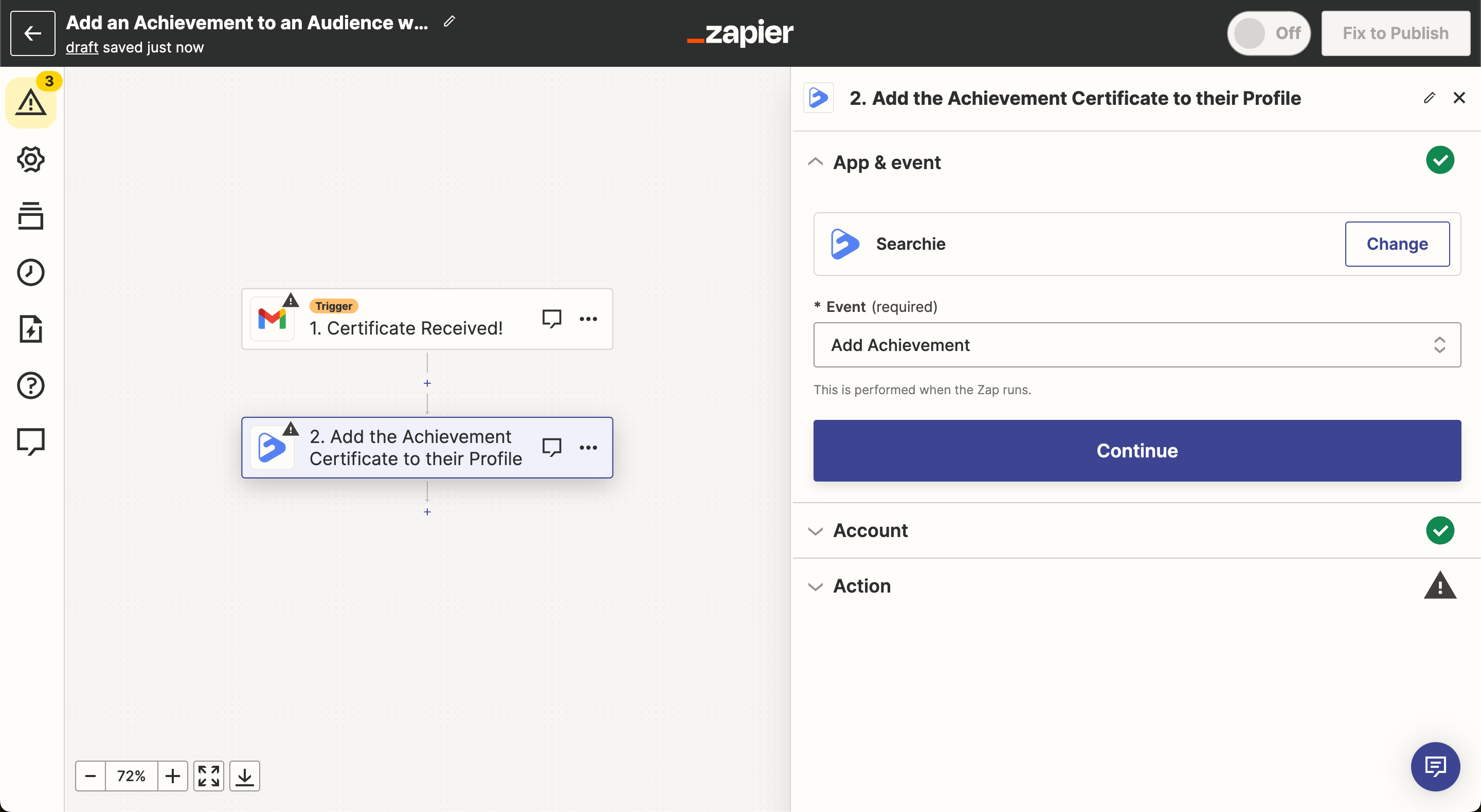
Task: Open three-dot menu on step 2
Action: [x=588, y=447]
